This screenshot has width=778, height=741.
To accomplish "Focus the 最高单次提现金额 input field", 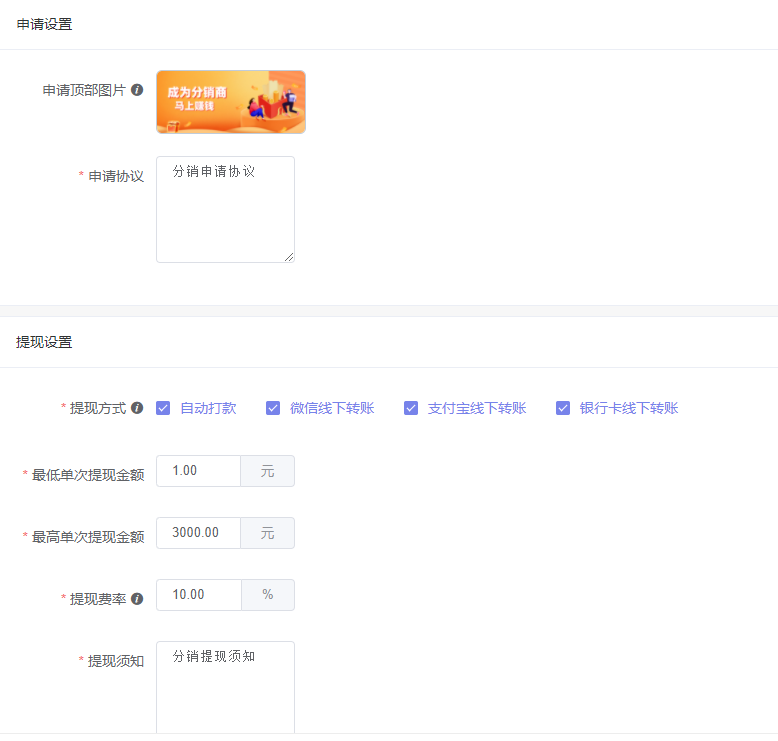I will click(198, 533).
